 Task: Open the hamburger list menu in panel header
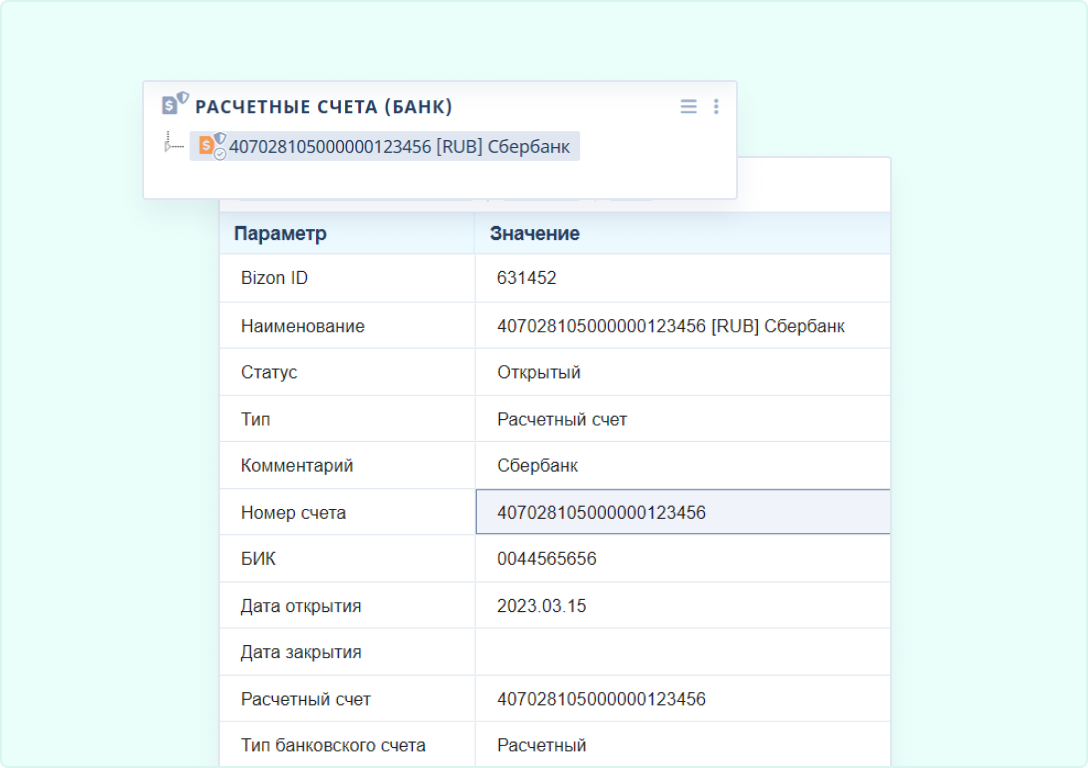[x=688, y=106]
